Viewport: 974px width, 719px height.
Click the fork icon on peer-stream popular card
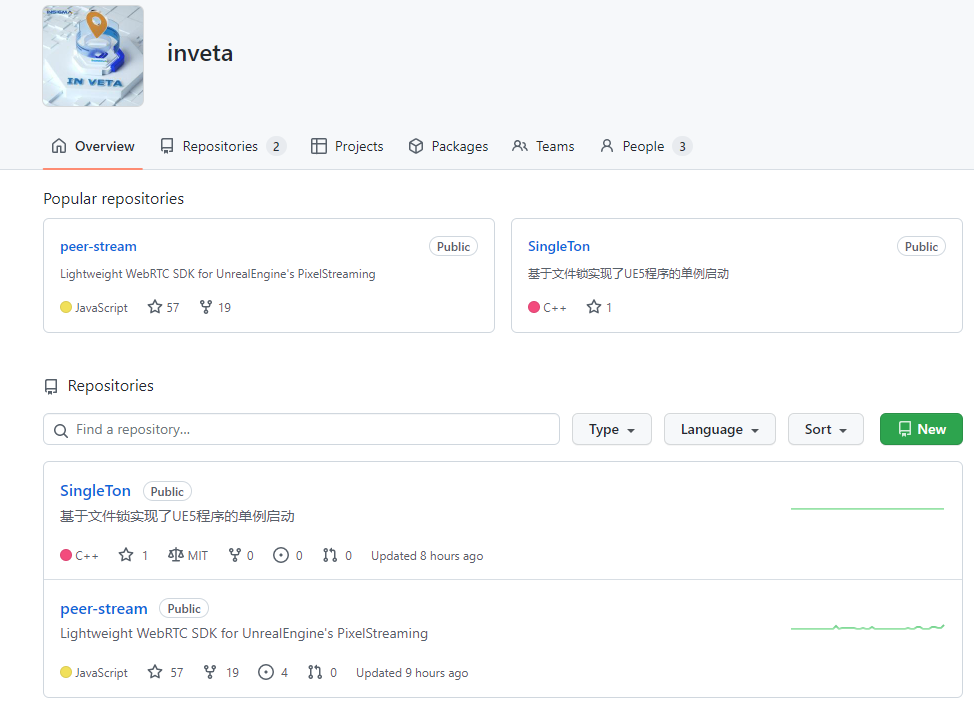point(206,307)
